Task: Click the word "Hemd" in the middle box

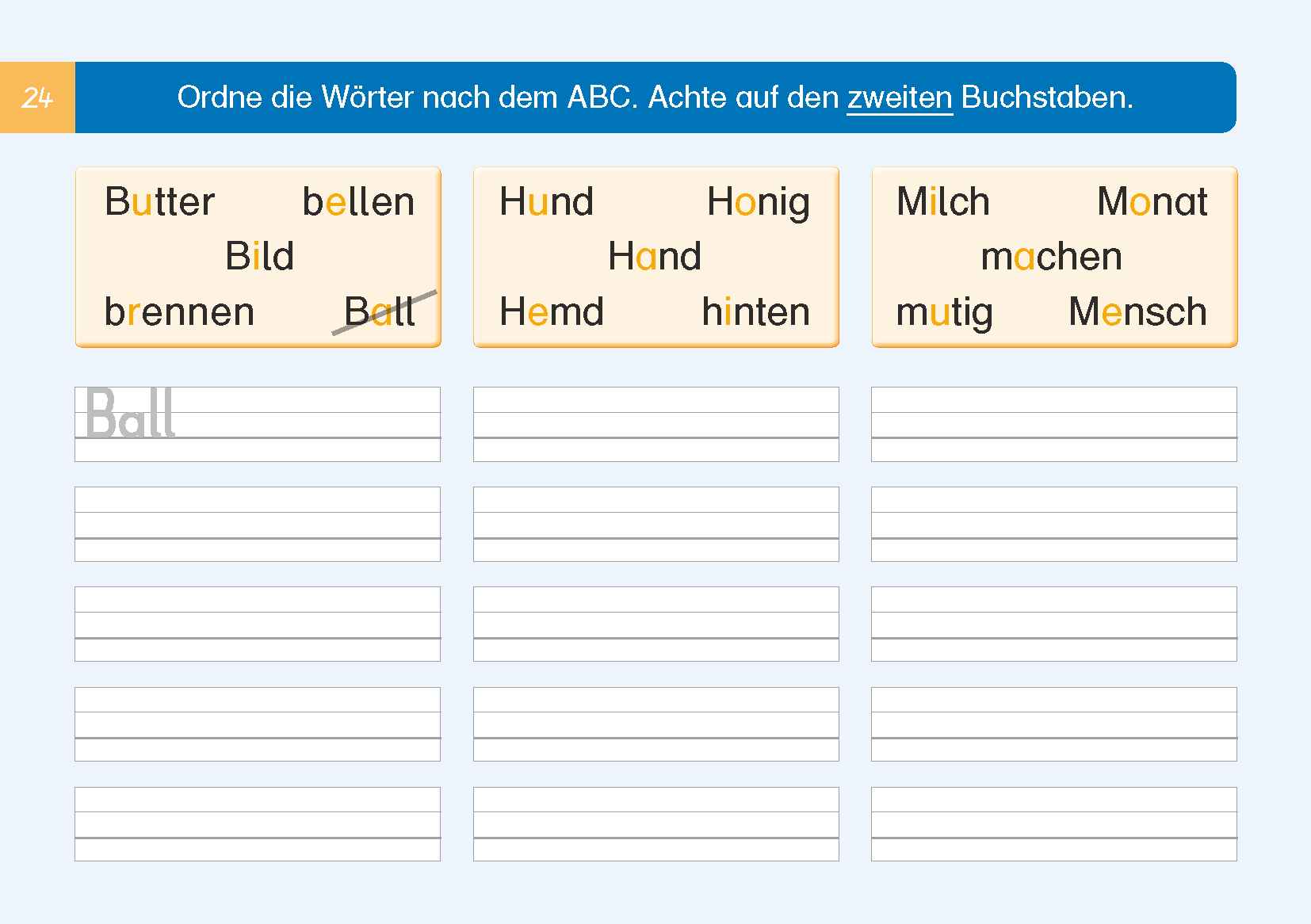Action: tap(552, 311)
